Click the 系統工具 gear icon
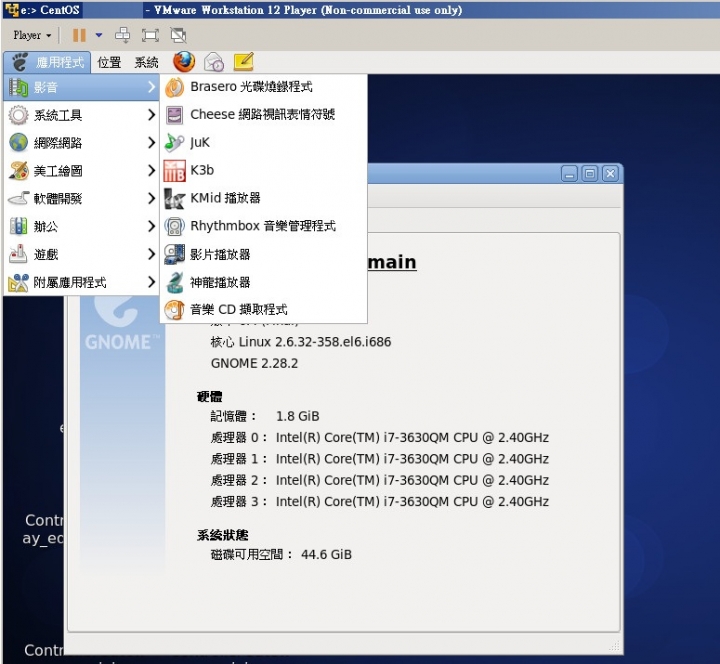The height and width of the screenshot is (664, 720). coord(18,115)
